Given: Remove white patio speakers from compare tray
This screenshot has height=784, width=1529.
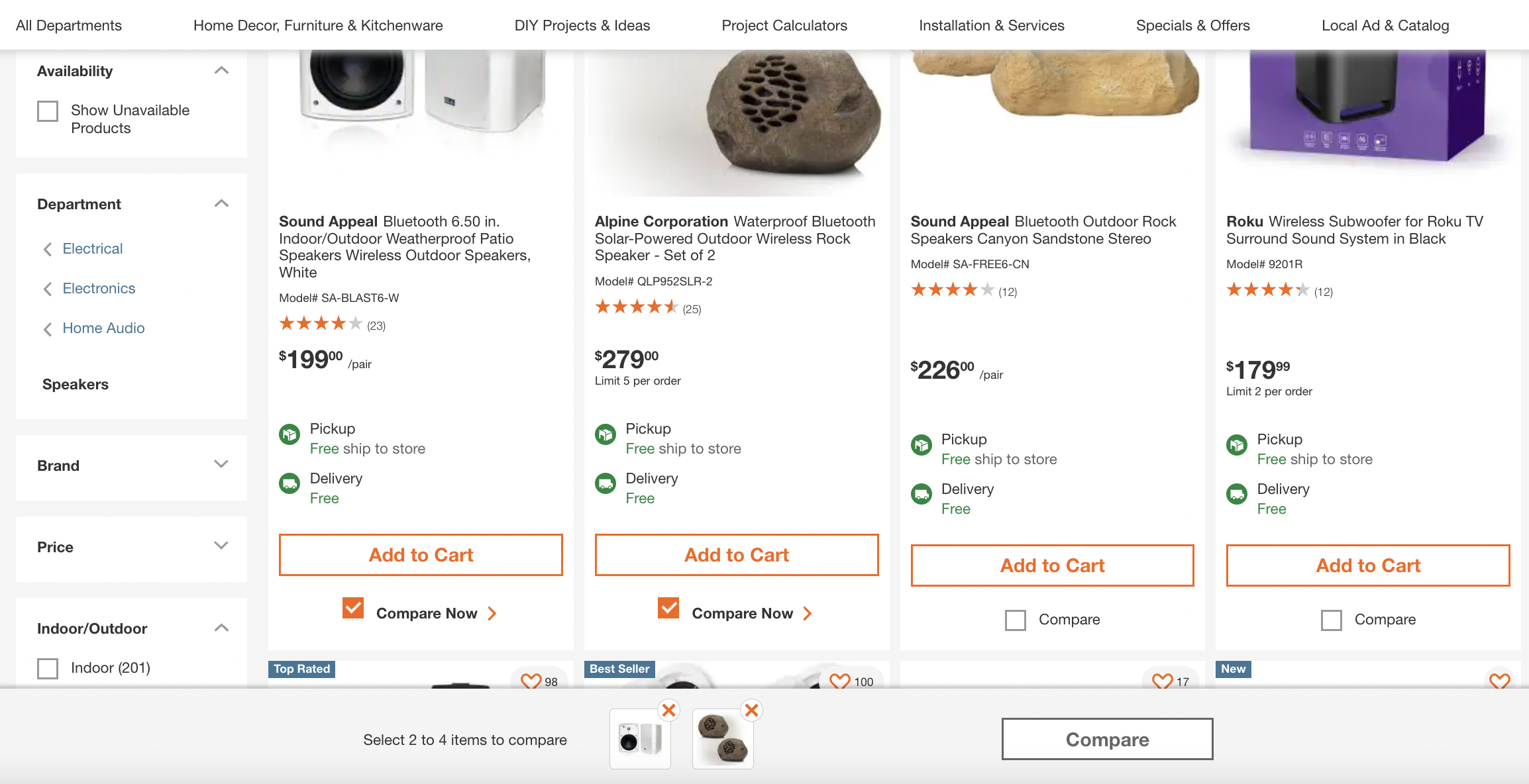Looking at the screenshot, I should [x=669, y=710].
